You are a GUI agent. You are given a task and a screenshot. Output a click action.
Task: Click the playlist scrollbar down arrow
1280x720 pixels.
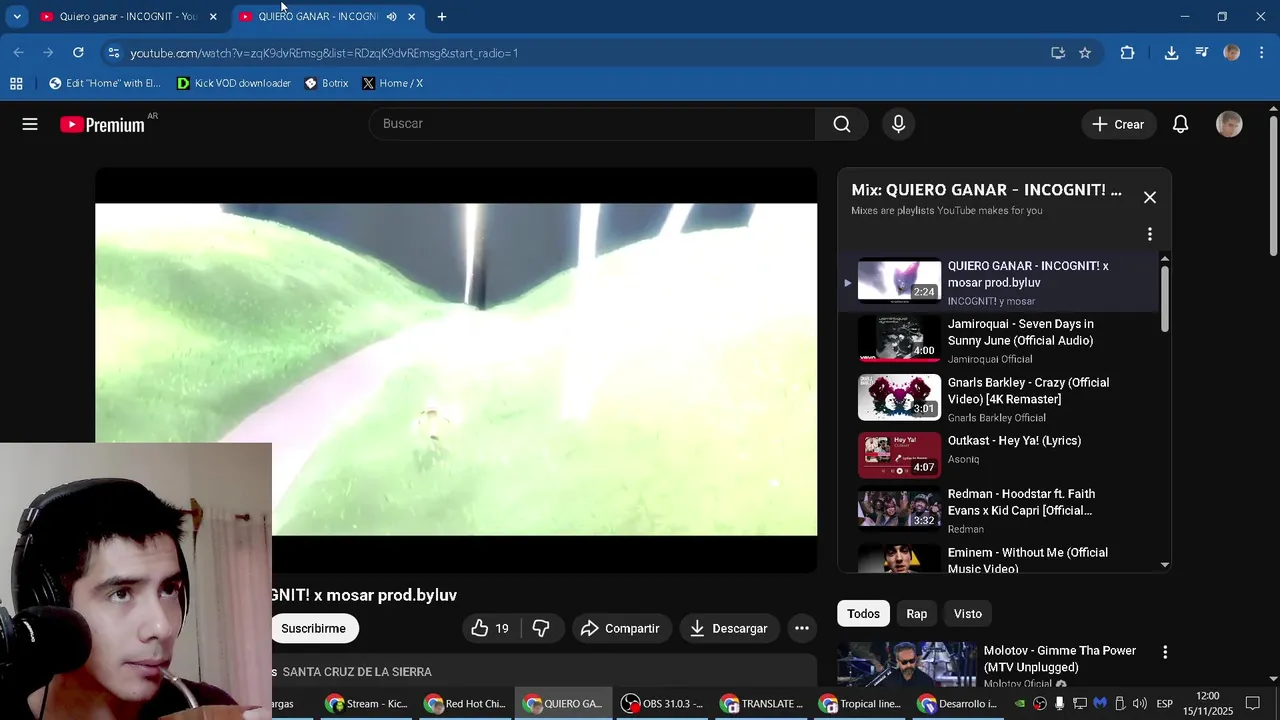click(x=1165, y=565)
